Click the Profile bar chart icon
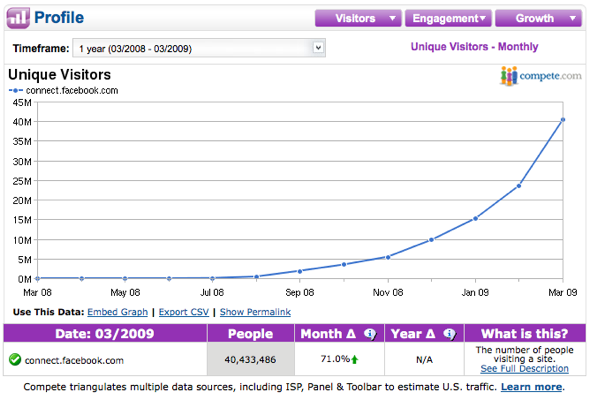This screenshot has height=393, width=590. 18,18
